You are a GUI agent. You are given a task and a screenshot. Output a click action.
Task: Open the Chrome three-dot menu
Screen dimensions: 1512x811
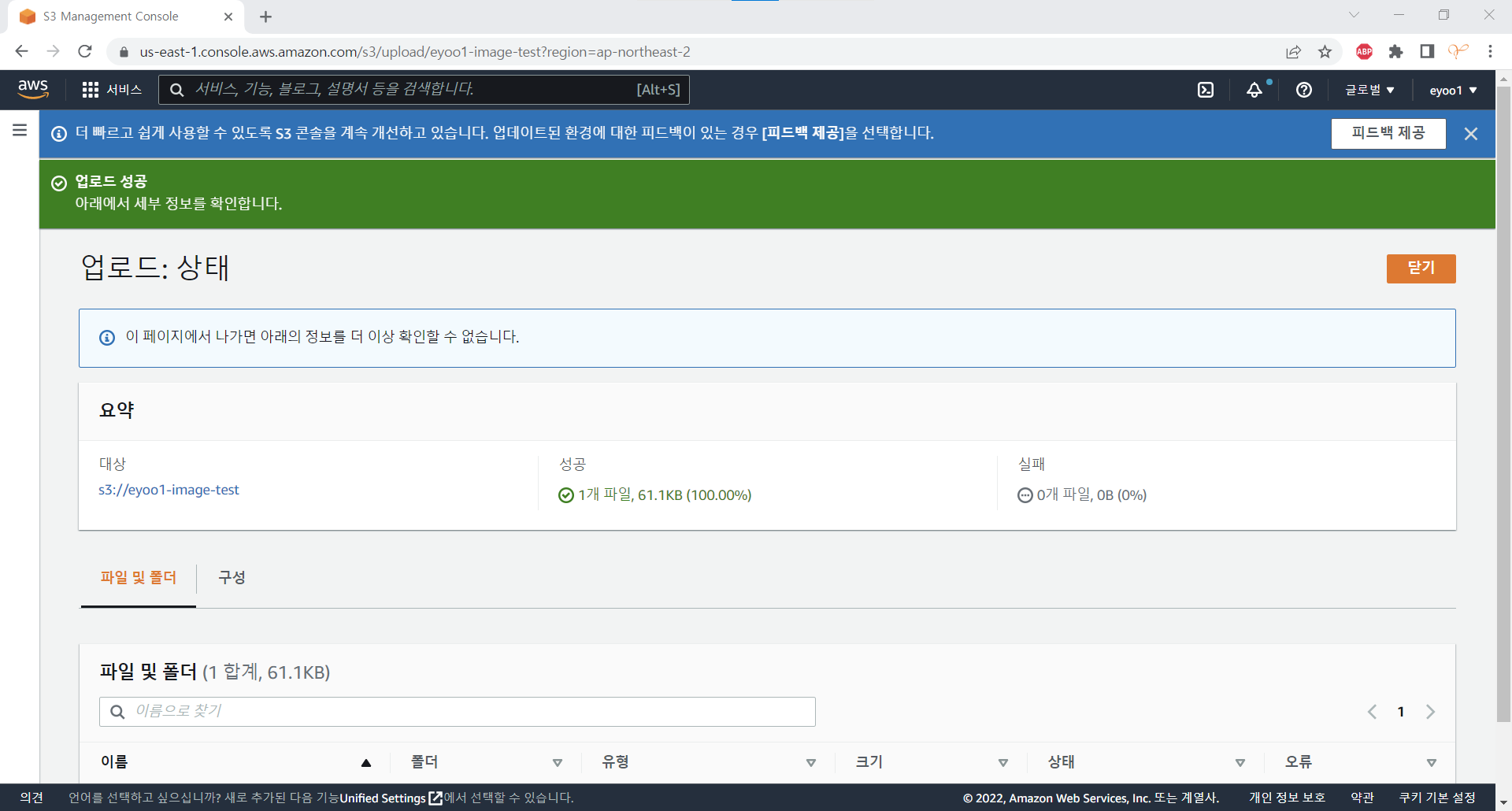click(1490, 51)
